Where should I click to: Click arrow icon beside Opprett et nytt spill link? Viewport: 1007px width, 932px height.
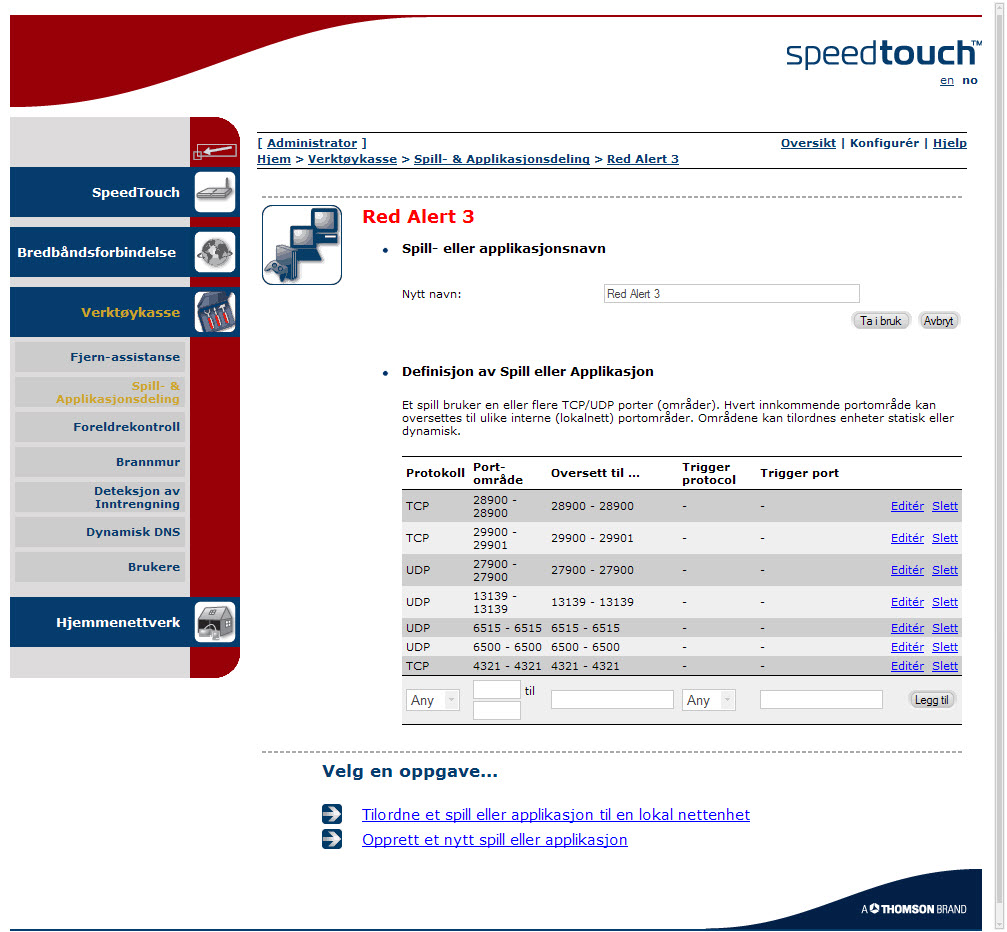pos(332,839)
